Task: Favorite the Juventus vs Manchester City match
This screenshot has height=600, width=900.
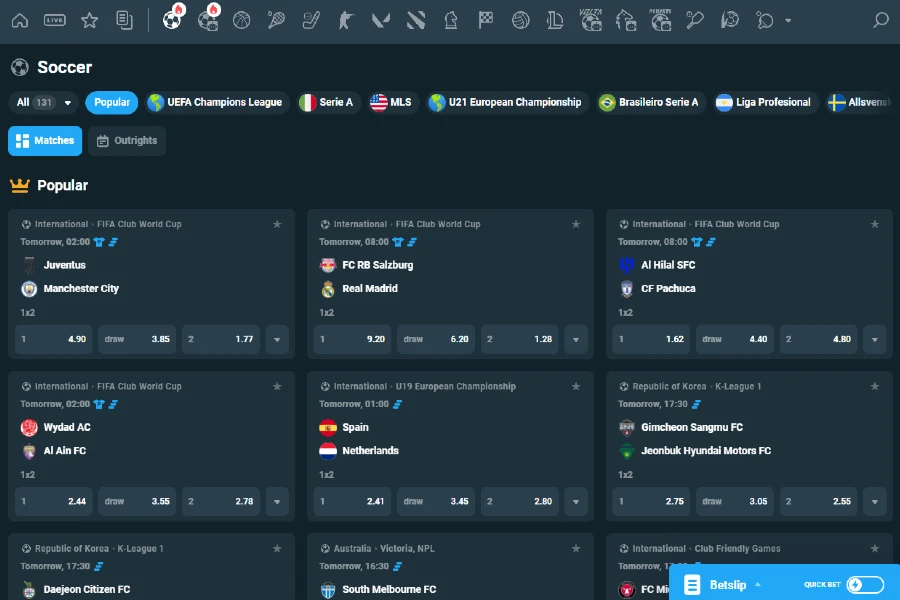Action: point(277,225)
